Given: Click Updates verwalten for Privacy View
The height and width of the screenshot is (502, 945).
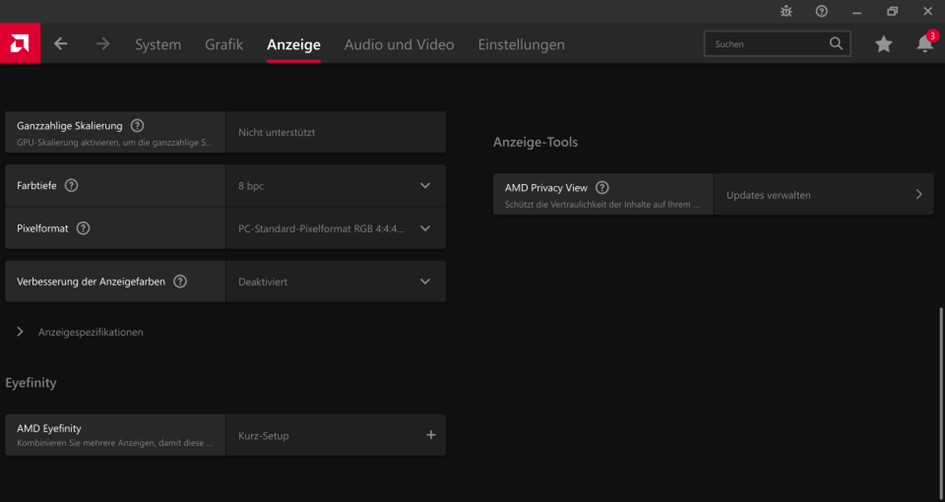Looking at the screenshot, I should coord(824,195).
